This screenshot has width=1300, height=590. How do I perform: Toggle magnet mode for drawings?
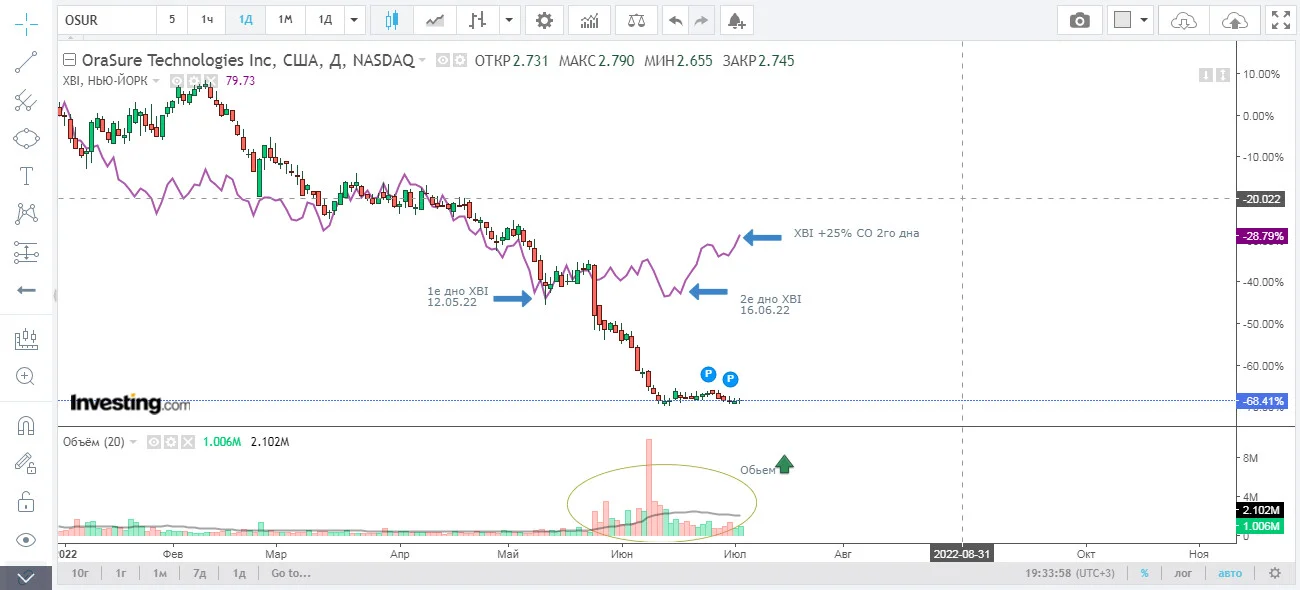click(x=26, y=426)
